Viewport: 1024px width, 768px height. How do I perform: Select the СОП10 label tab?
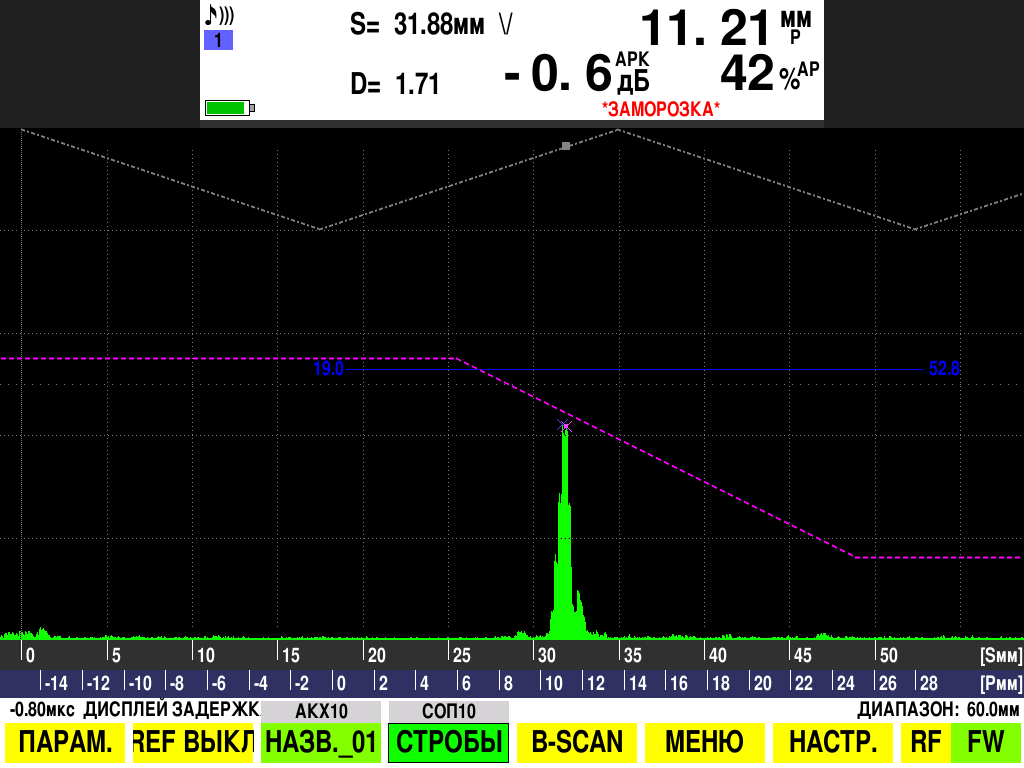(449, 711)
